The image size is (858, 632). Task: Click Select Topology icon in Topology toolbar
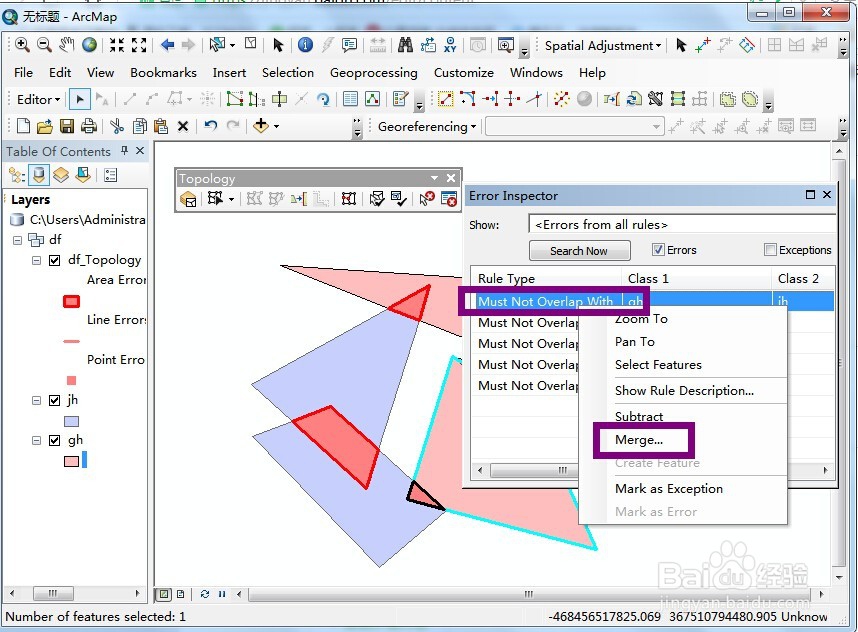coord(188,198)
